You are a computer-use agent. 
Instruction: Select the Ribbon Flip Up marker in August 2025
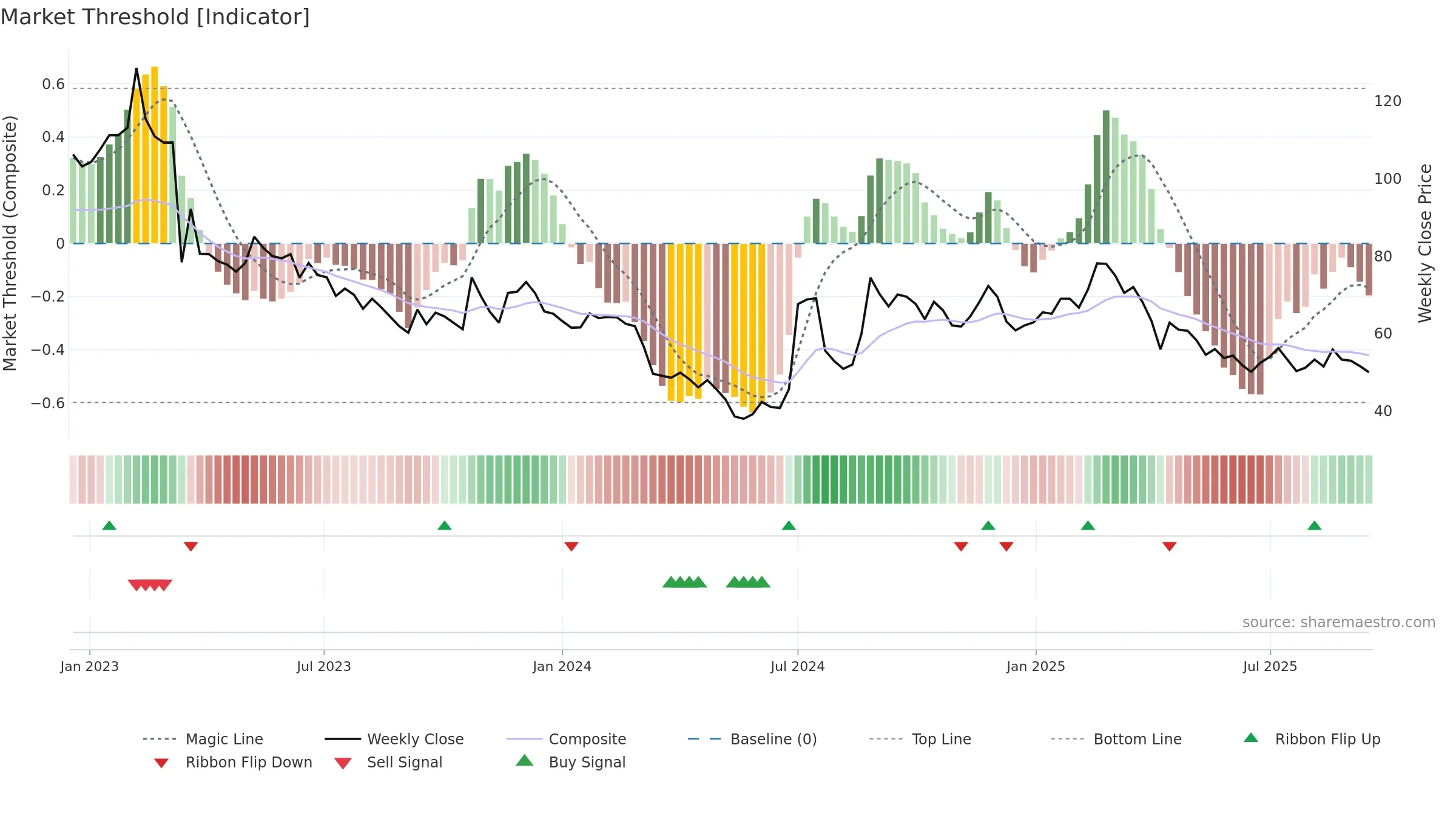(1315, 525)
